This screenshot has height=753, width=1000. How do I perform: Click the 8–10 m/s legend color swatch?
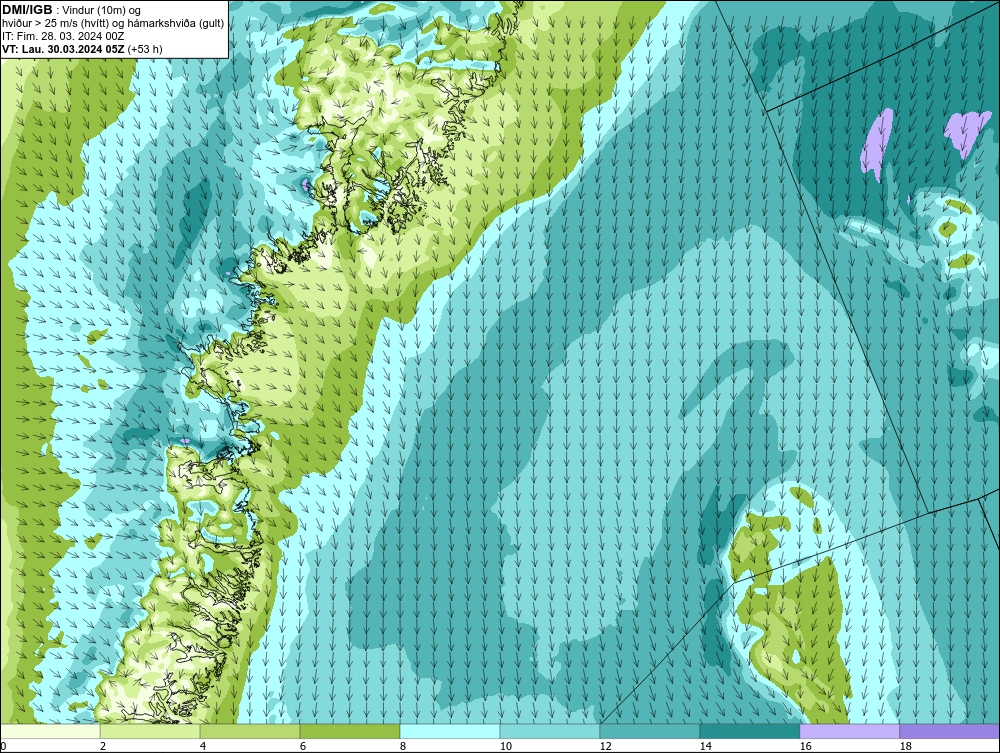pyautogui.click(x=450, y=731)
